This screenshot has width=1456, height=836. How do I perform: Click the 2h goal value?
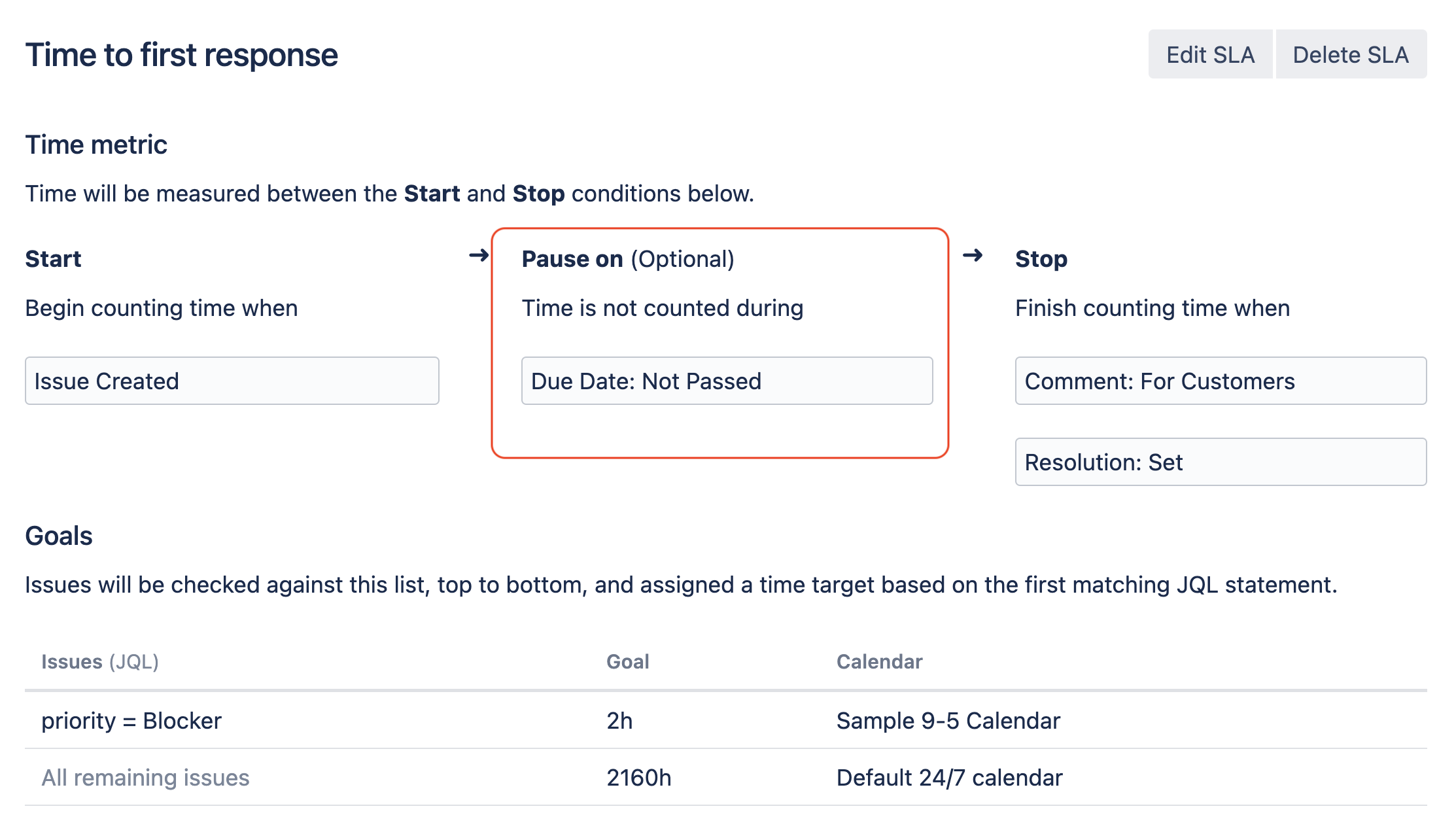click(x=619, y=720)
